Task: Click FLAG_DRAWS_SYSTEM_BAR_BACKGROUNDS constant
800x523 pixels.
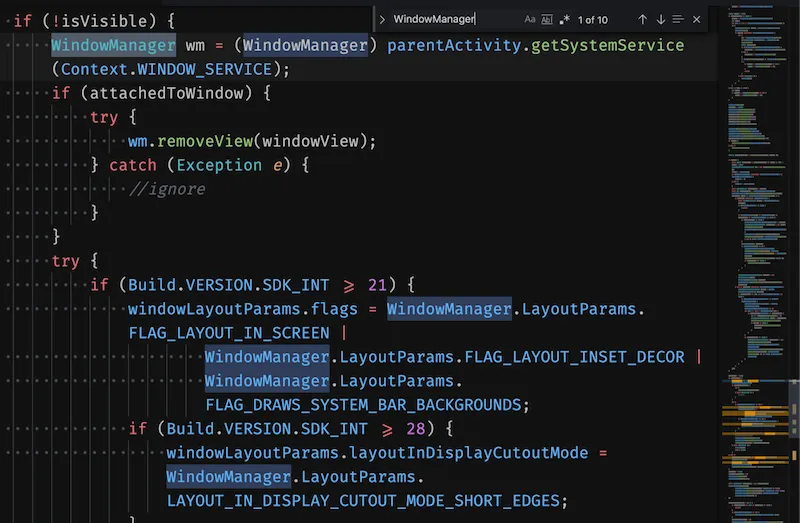Action: coord(367,405)
